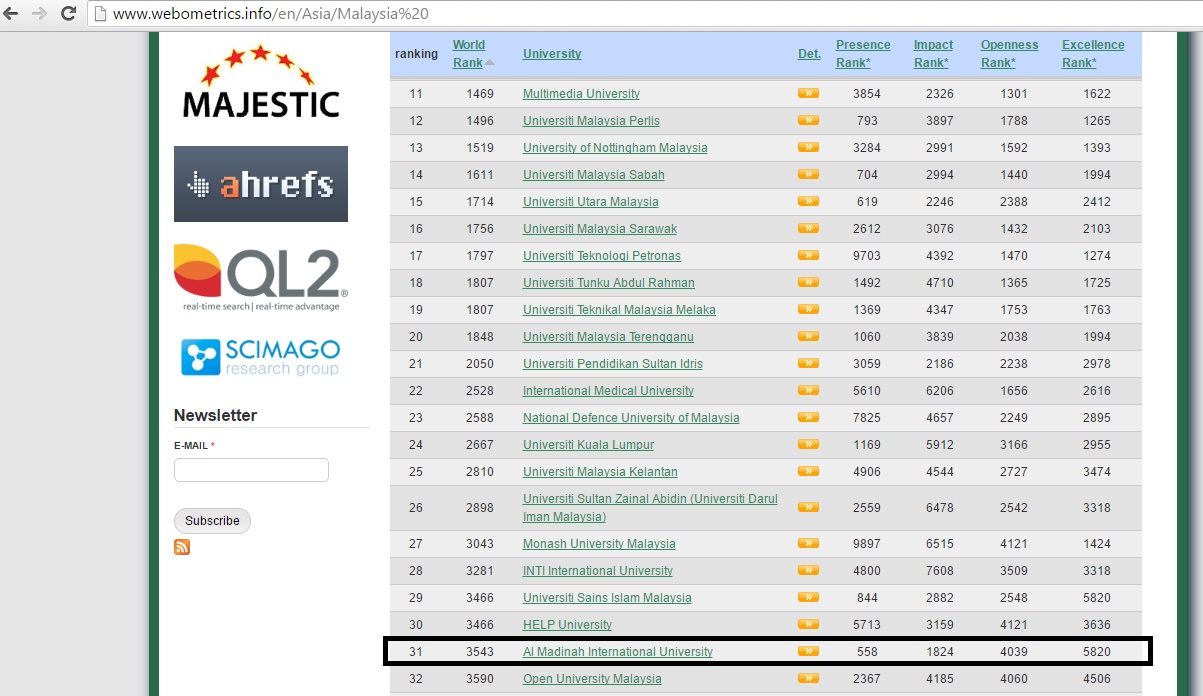Click the browser forward arrow

pos(40,14)
